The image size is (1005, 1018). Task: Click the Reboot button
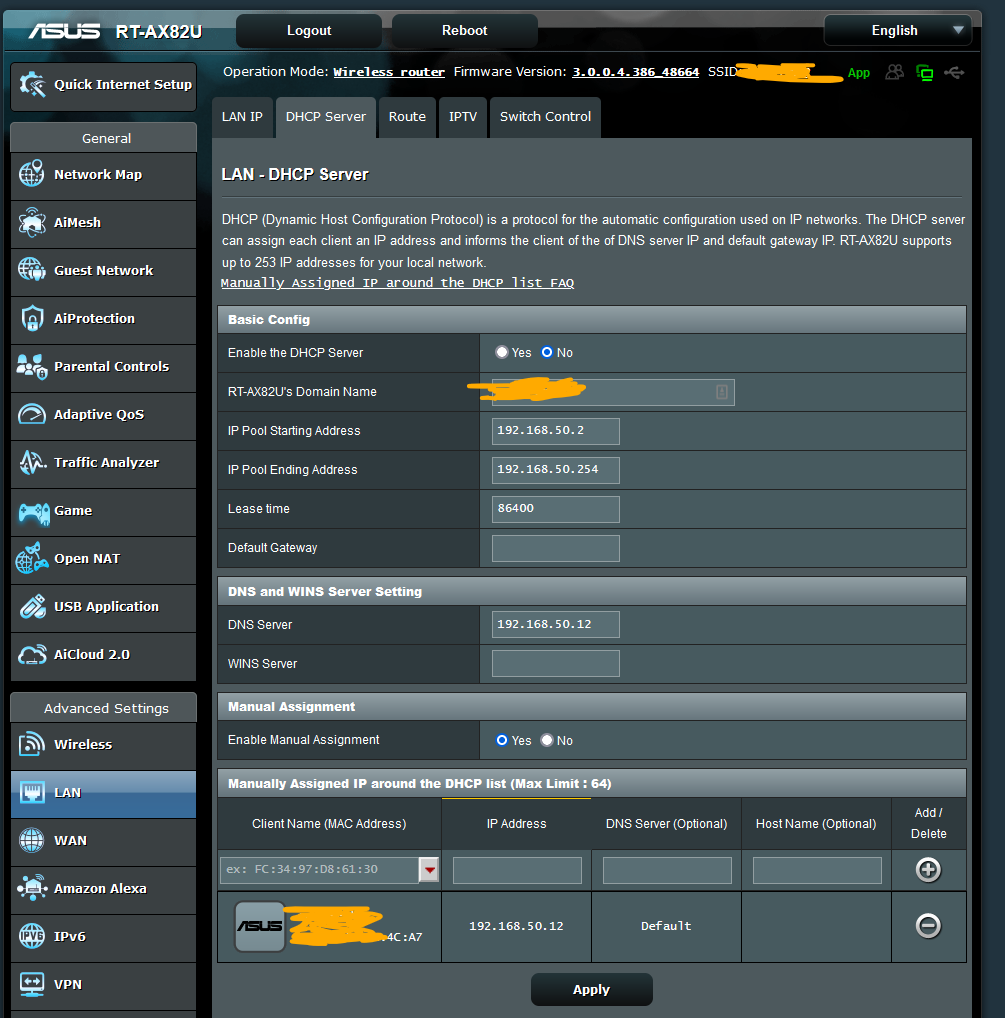click(464, 31)
